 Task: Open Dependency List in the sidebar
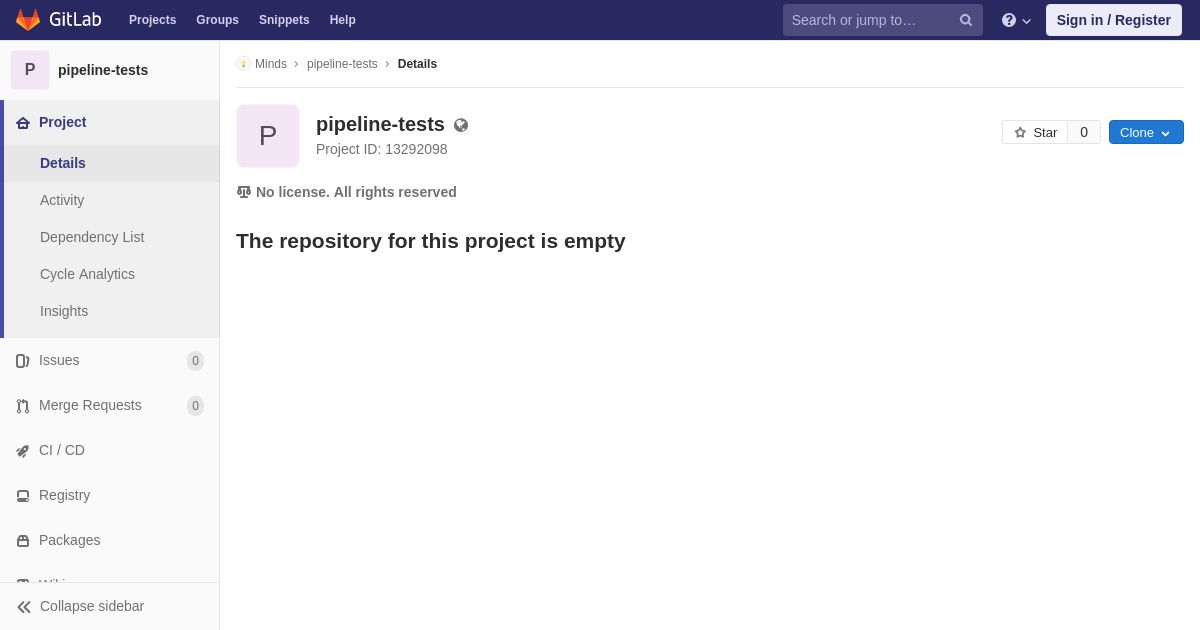(92, 237)
